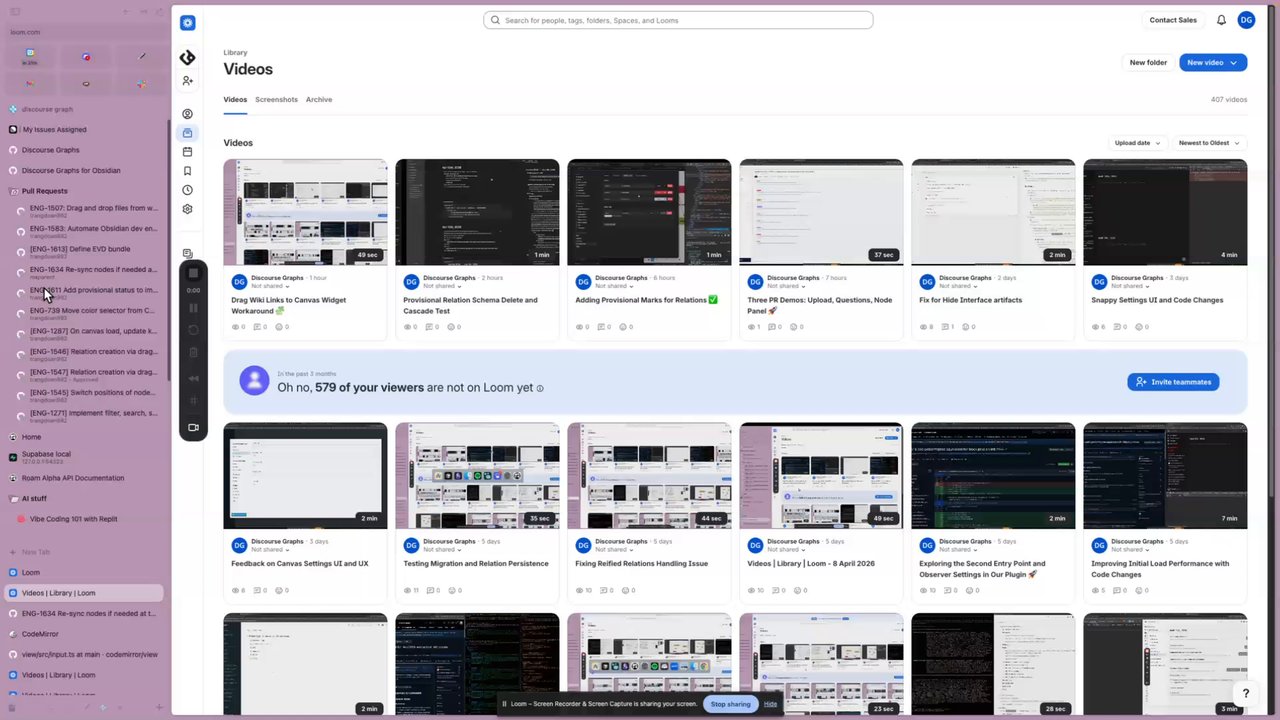The image size is (1280, 720).
Task: Switch to the Videos tab
Action: point(235,100)
